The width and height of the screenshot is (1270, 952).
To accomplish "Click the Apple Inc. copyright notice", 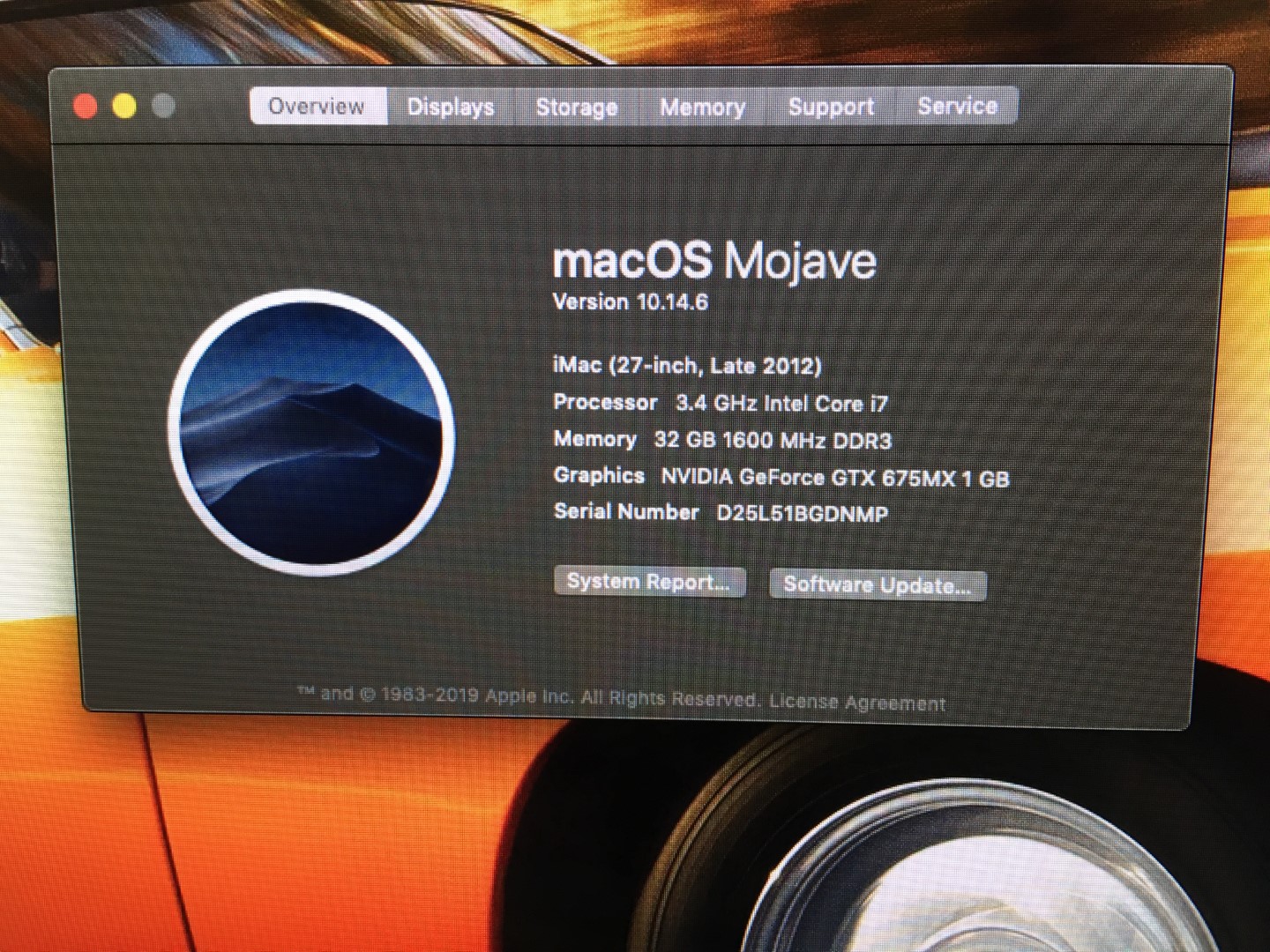I will coord(528,696).
